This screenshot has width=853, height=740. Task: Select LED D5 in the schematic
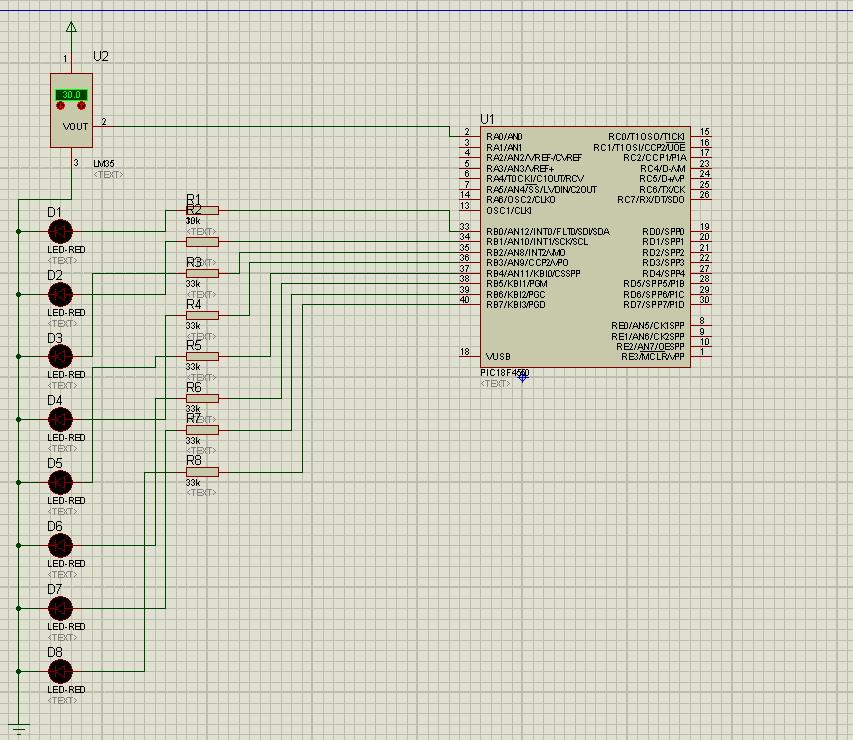point(61,483)
